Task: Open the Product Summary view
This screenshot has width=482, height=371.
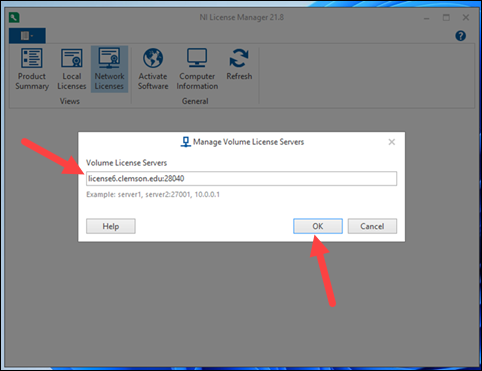Action: coord(32,69)
